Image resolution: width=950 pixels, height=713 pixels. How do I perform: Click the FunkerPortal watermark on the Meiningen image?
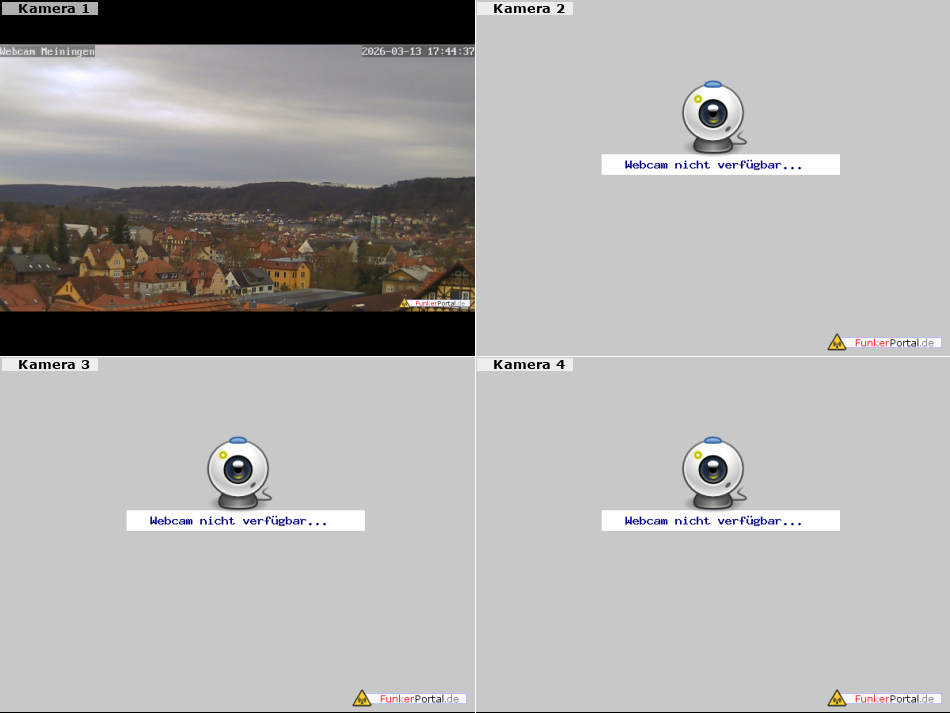(x=436, y=303)
